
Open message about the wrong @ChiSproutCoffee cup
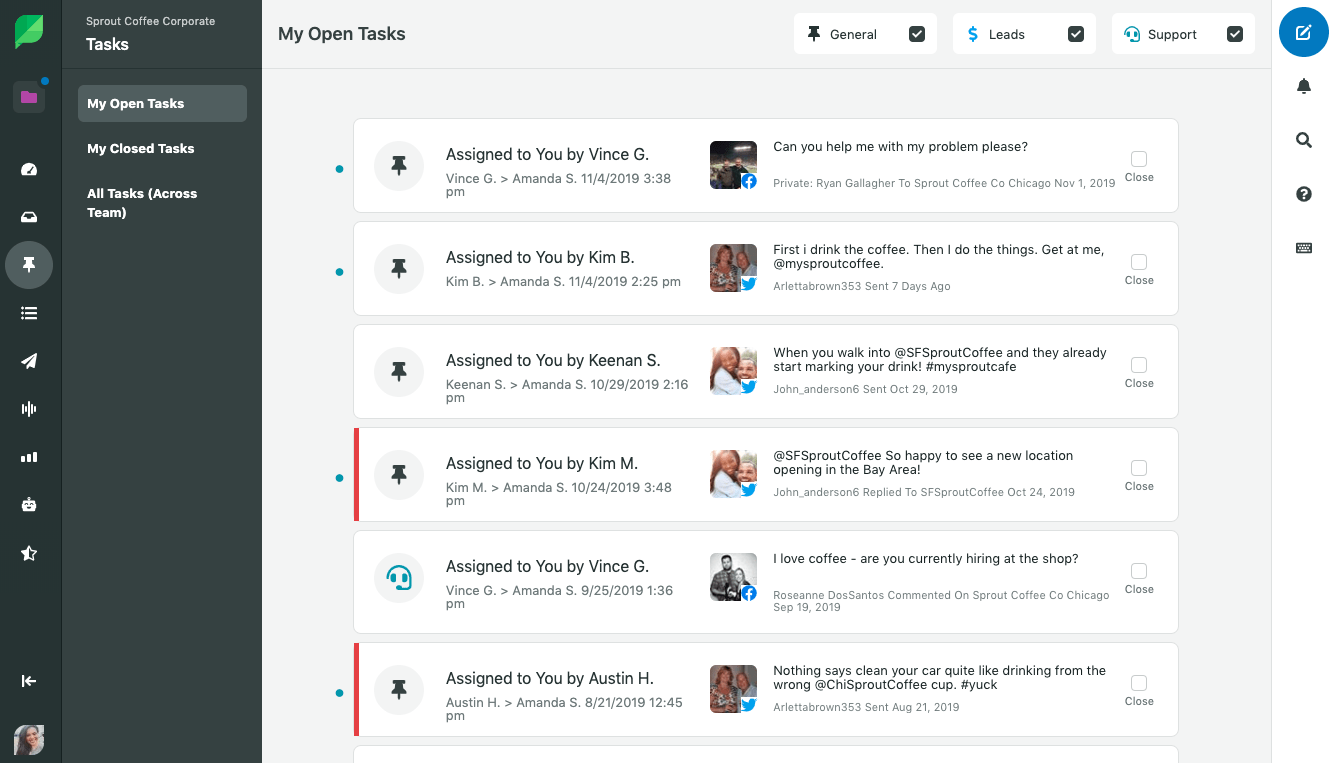coord(940,678)
